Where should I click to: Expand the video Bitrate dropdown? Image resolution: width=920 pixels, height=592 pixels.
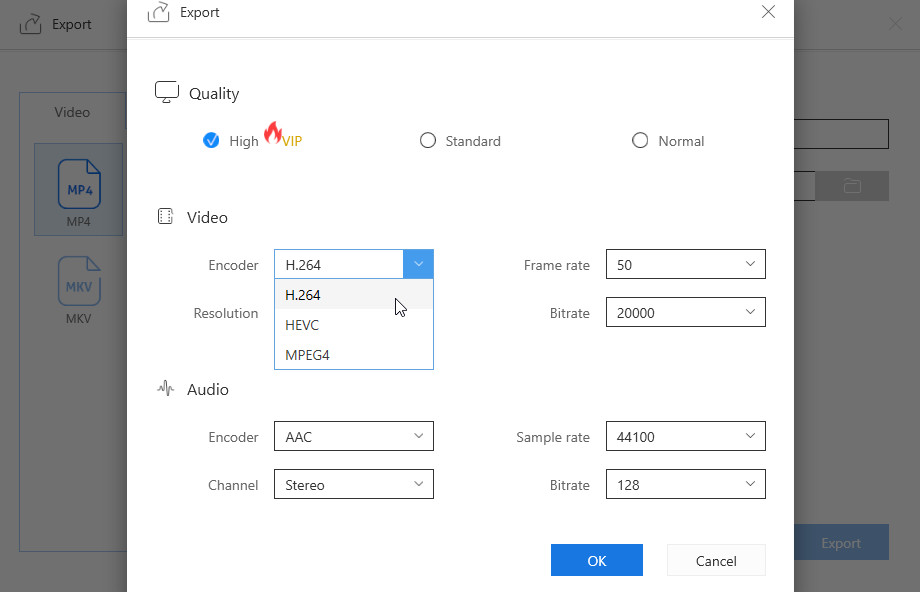click(685, 313)
